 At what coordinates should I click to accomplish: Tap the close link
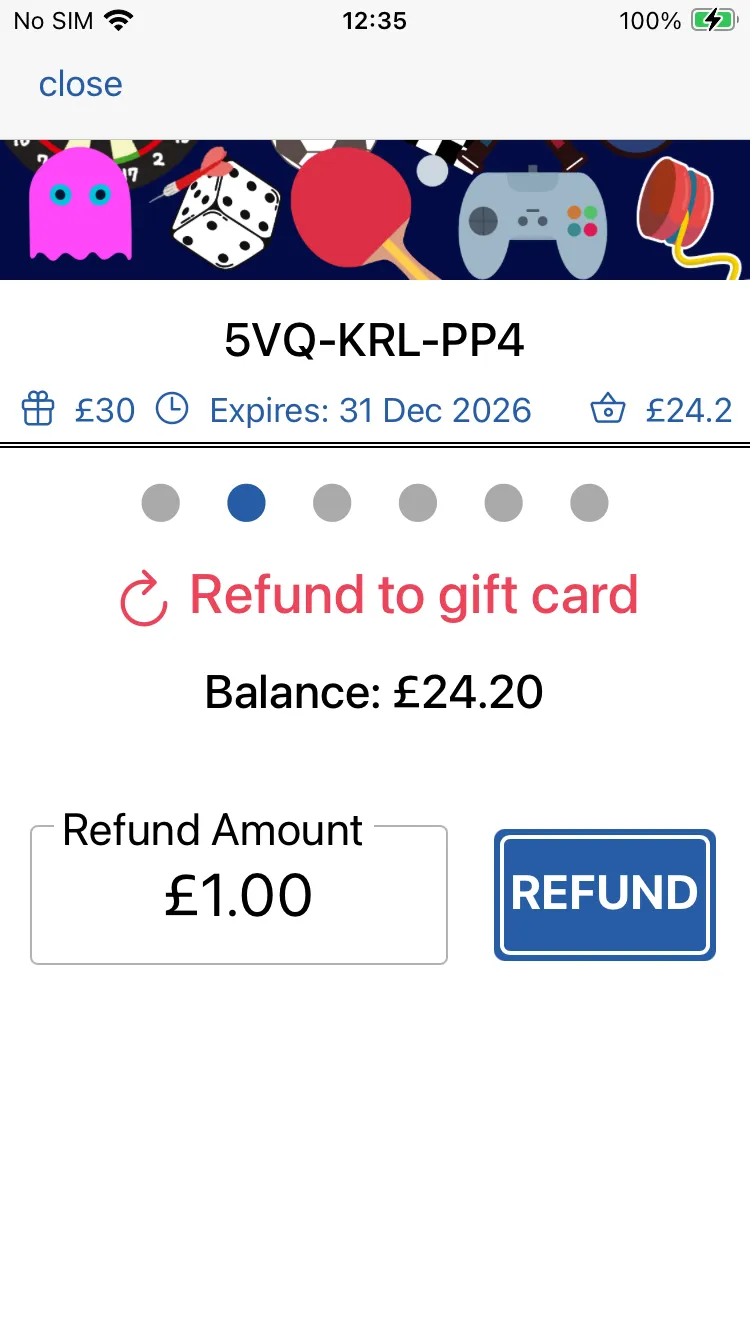(81, 84)
